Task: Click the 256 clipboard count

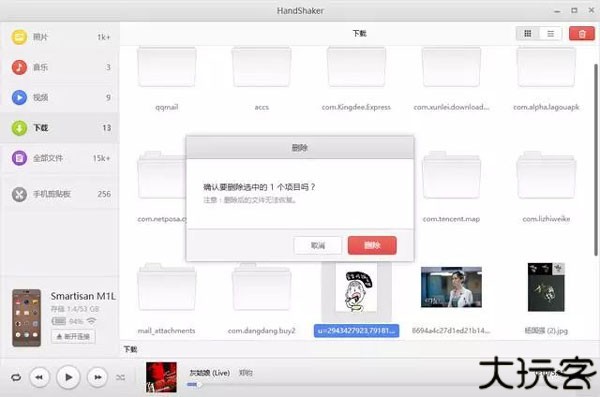Action: (x=104, y=194)
